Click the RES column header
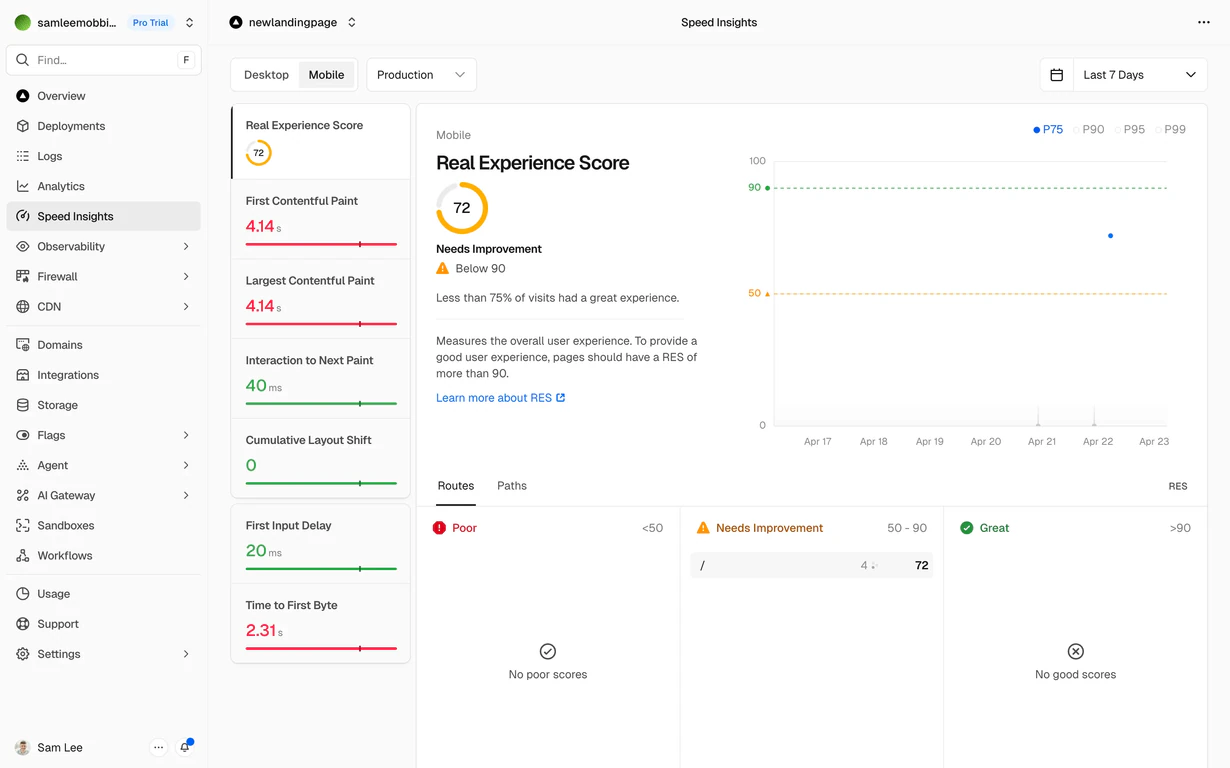Image resolution: width=1230 pixels, height=768 pixels. tap(1178, 486)
